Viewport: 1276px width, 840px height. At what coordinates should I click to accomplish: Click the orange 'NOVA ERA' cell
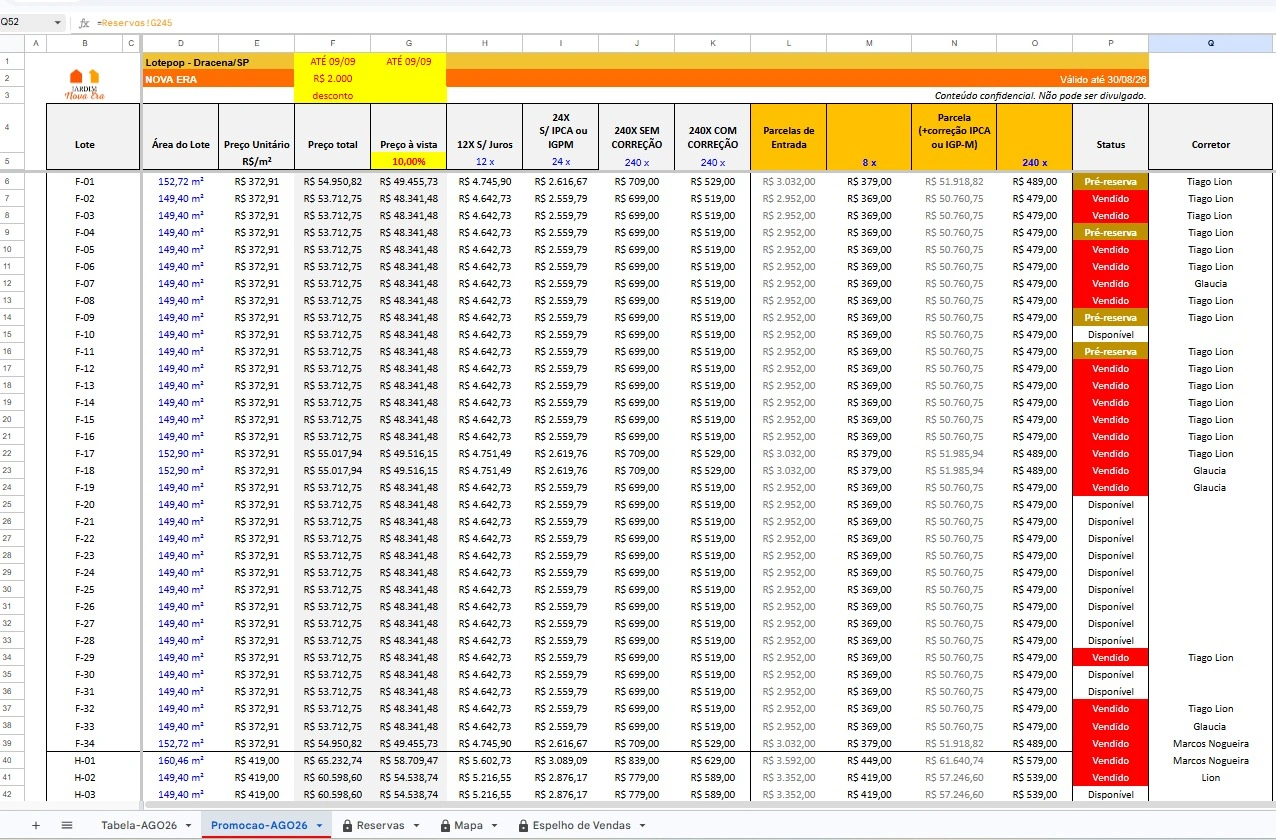(x=219, y=78)
